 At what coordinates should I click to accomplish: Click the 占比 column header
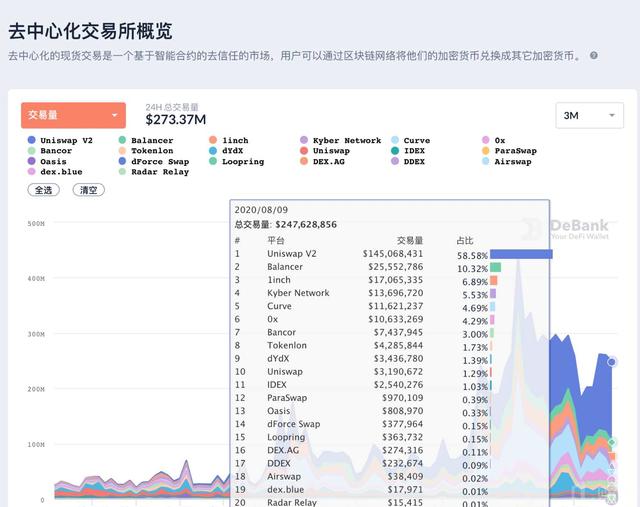pyautogui.click(x=465, y=241)
